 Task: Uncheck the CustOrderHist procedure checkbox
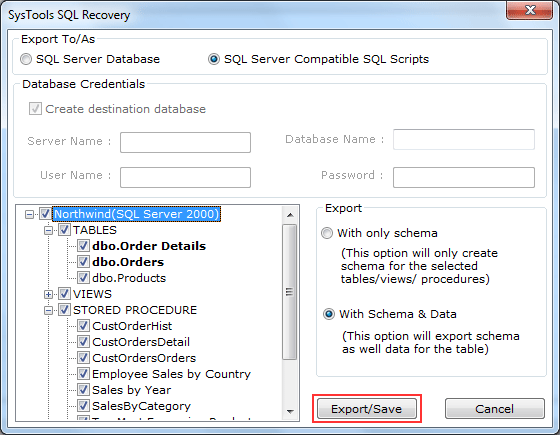pos(83,326)
